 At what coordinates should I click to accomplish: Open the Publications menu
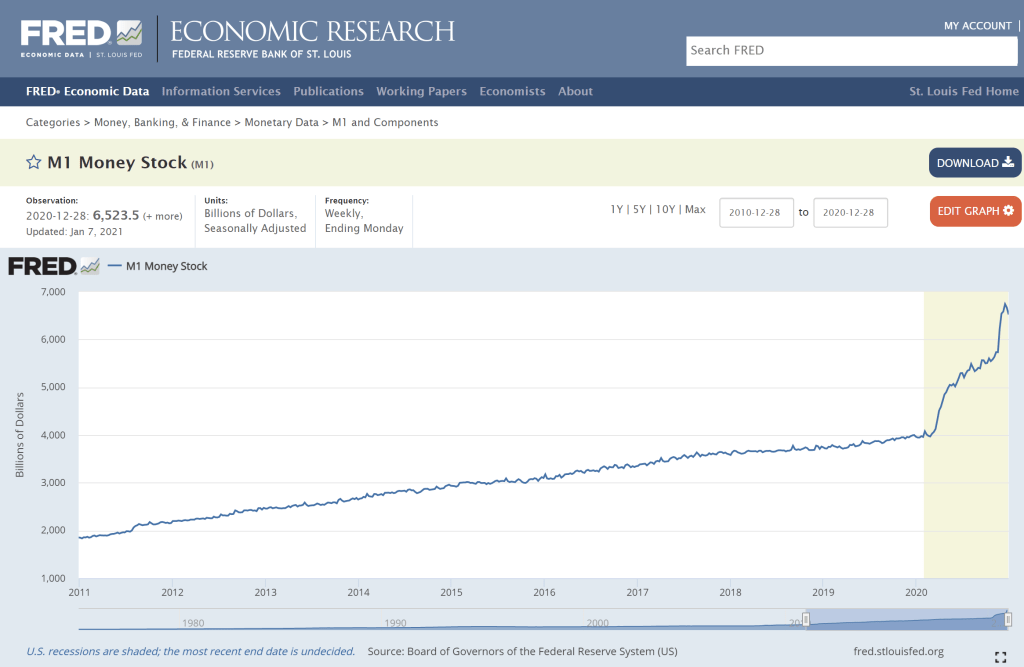(328, 91)
